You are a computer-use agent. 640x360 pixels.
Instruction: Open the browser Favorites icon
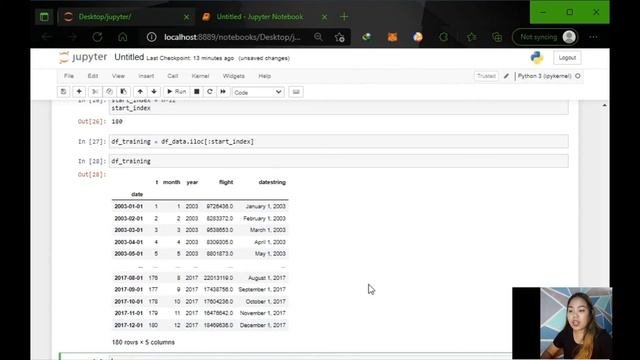(x=471, y=37)
